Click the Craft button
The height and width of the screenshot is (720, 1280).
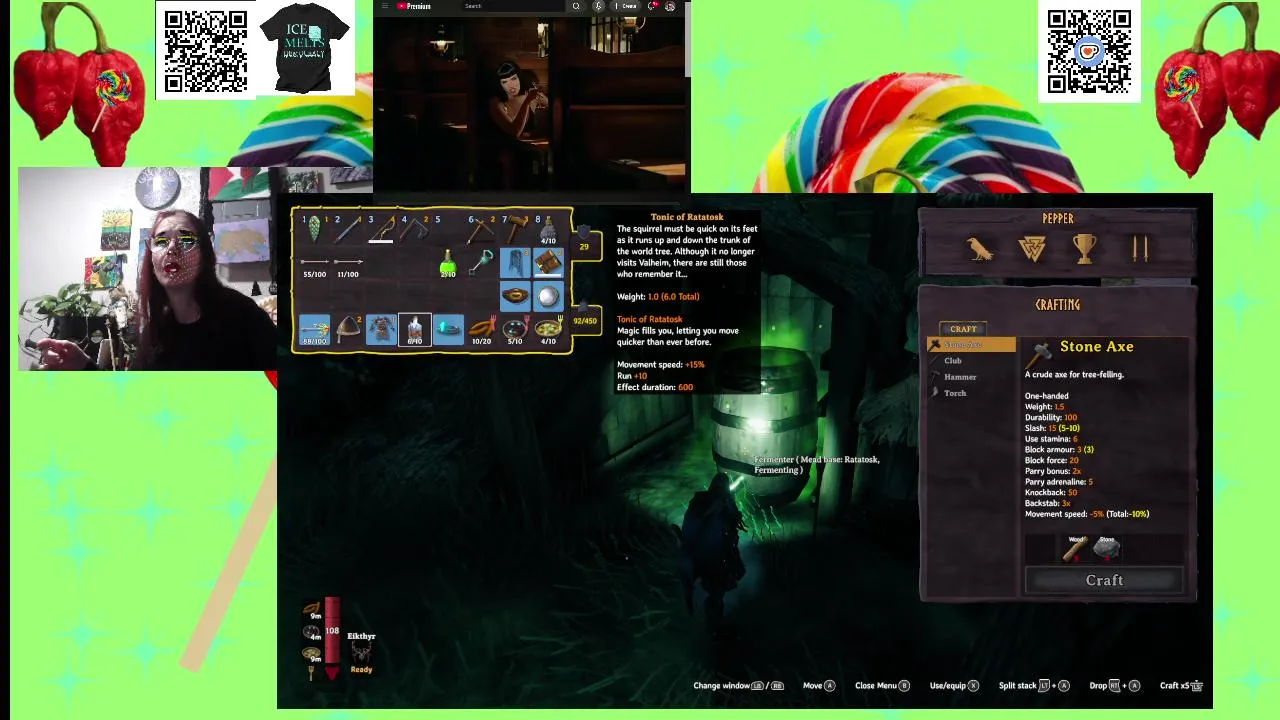click(1104, 581)
